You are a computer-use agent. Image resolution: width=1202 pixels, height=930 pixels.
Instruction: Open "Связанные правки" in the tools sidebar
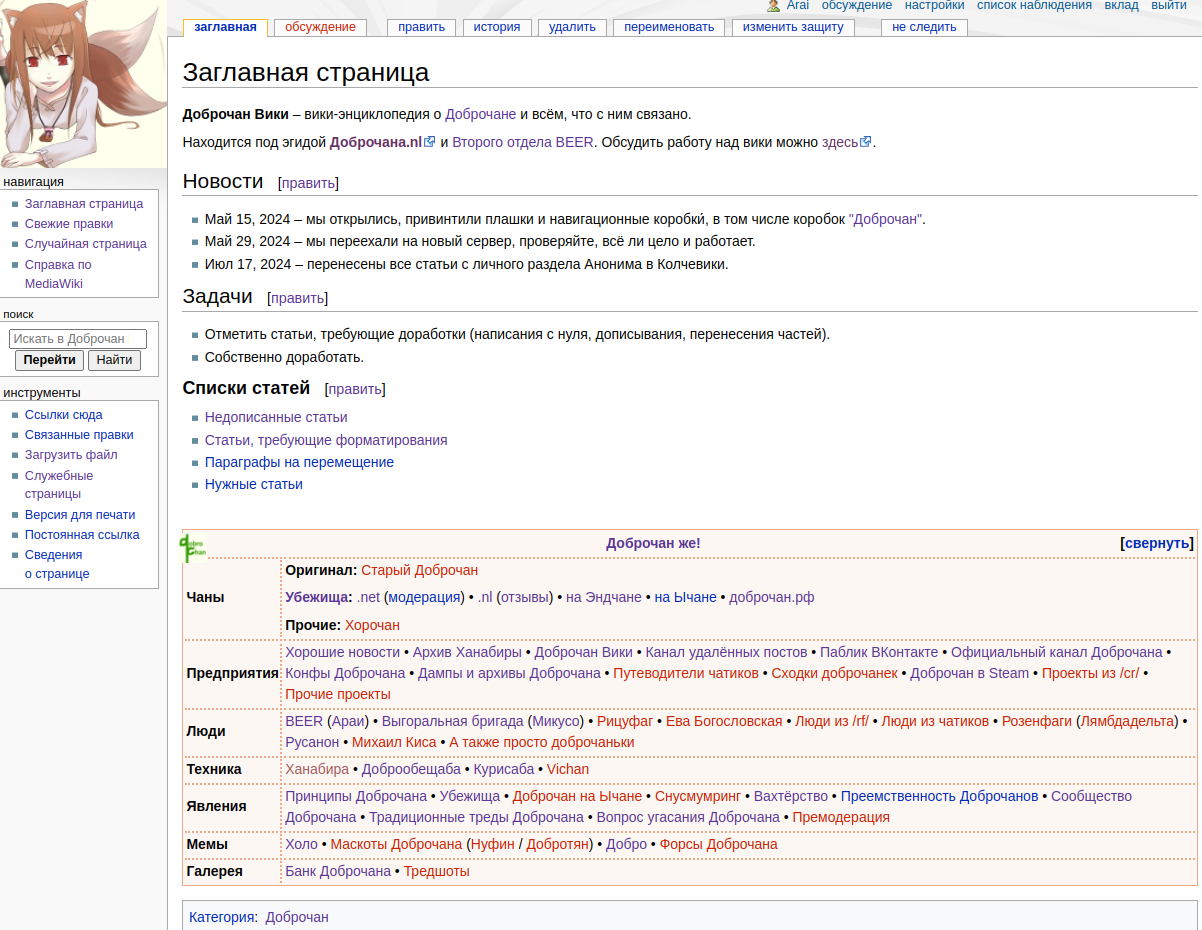click(79, 435)
